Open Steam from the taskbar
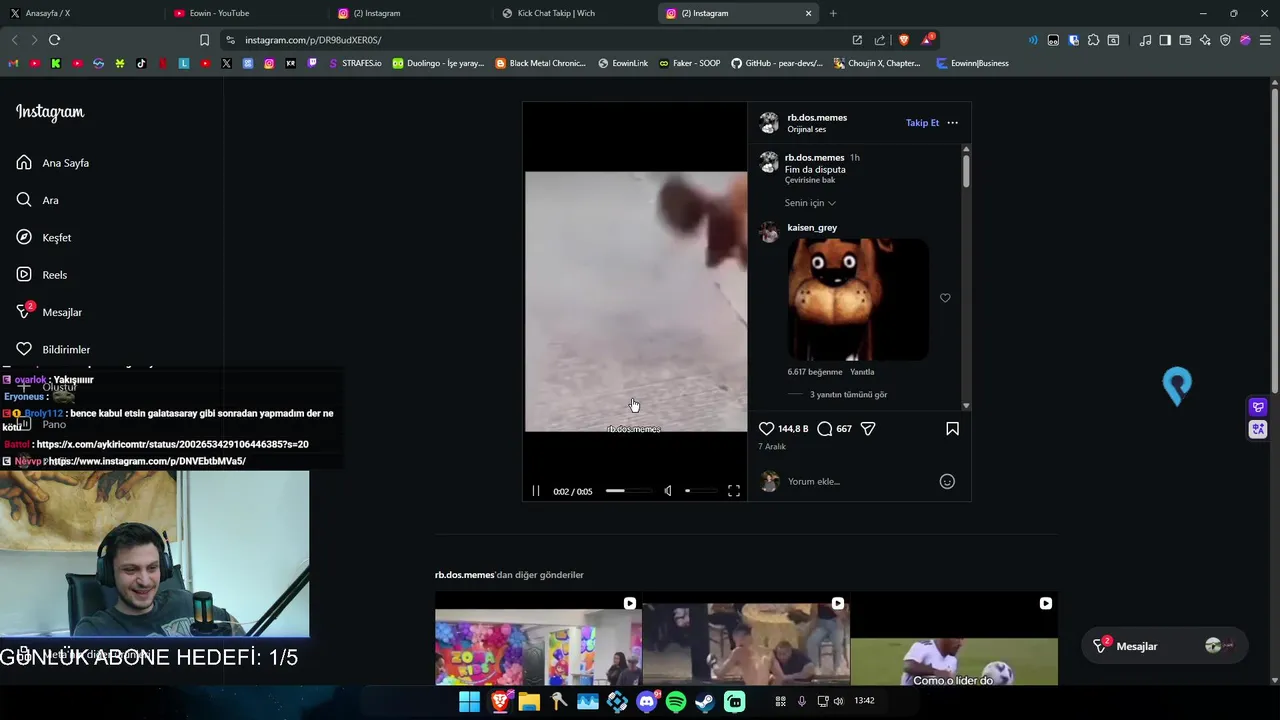 point(705,702)
